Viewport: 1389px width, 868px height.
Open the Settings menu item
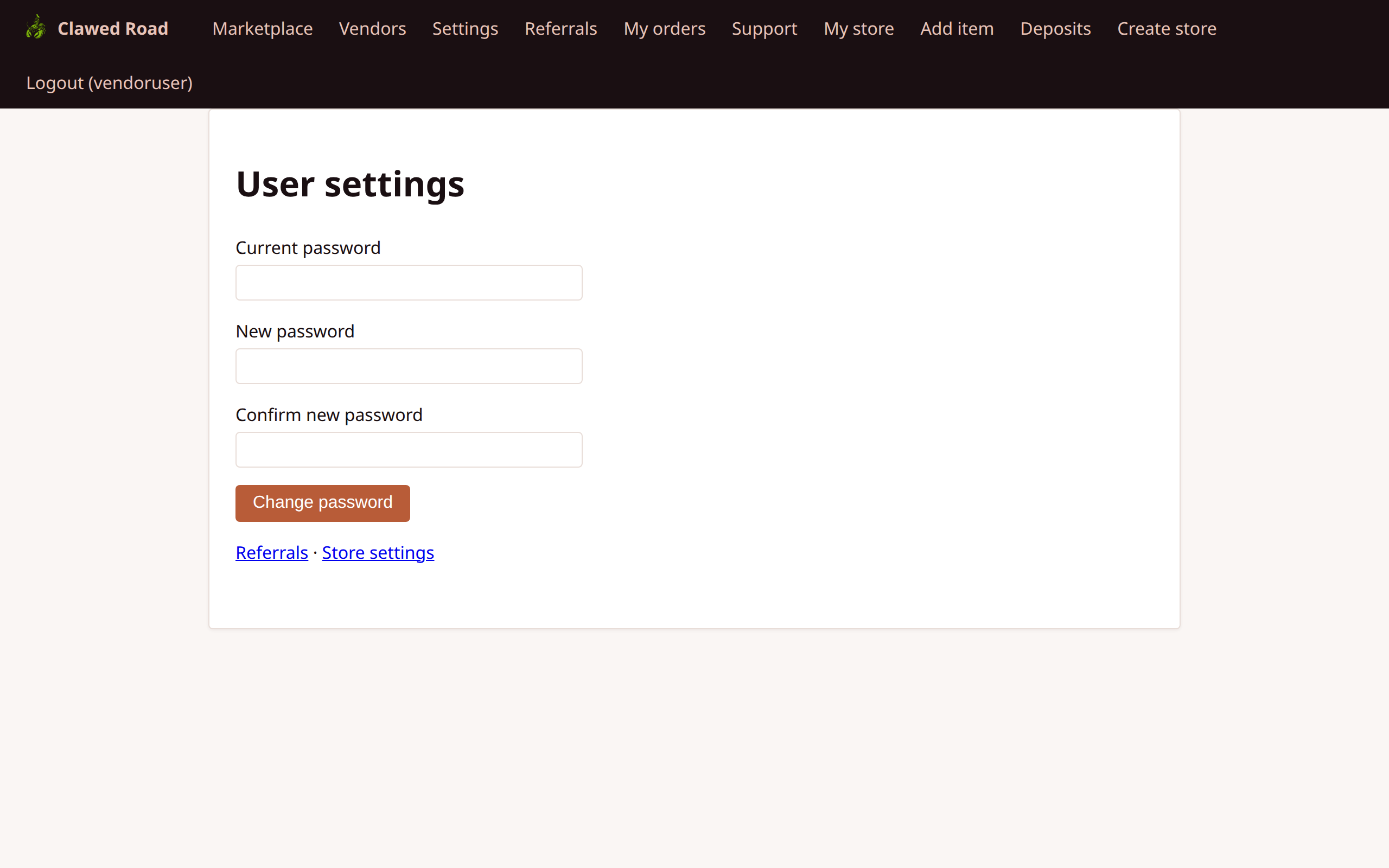click(x=465, y=28)
